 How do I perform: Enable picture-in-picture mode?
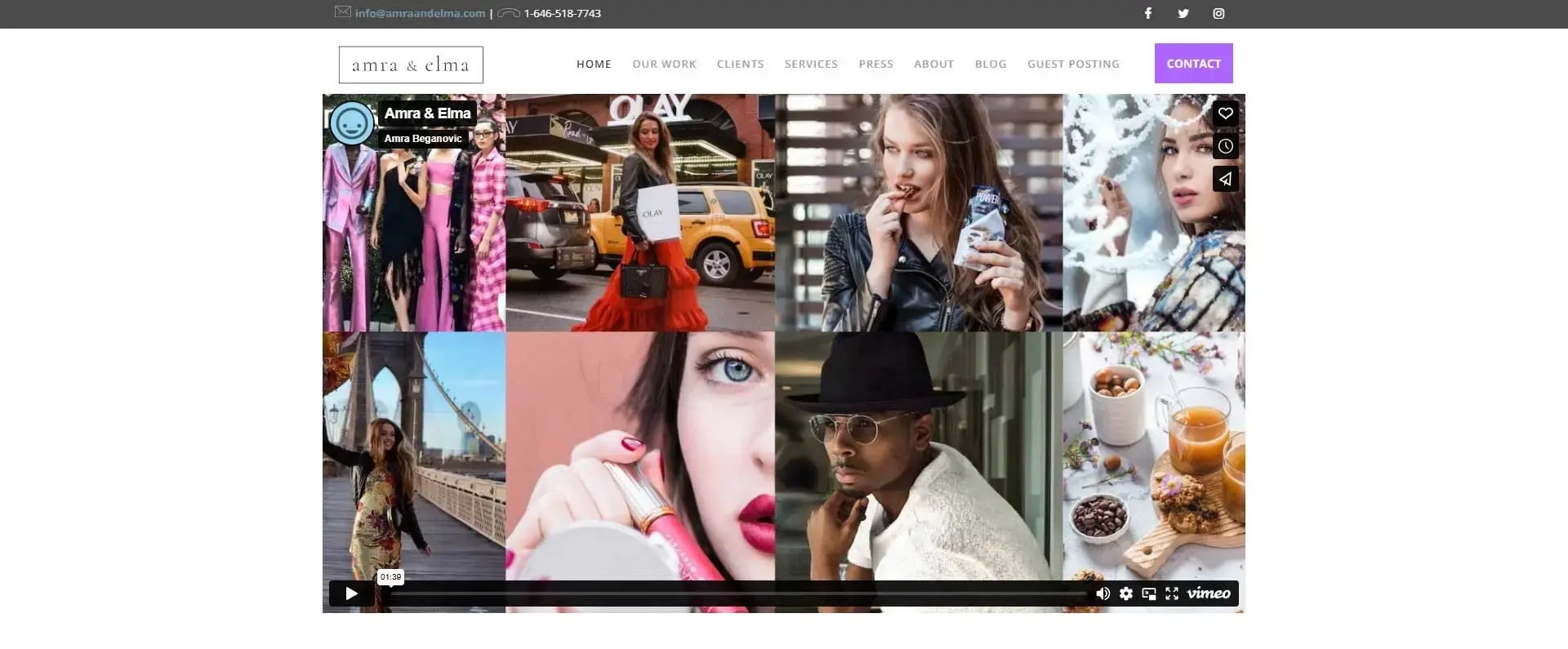tap(1149, 593)
